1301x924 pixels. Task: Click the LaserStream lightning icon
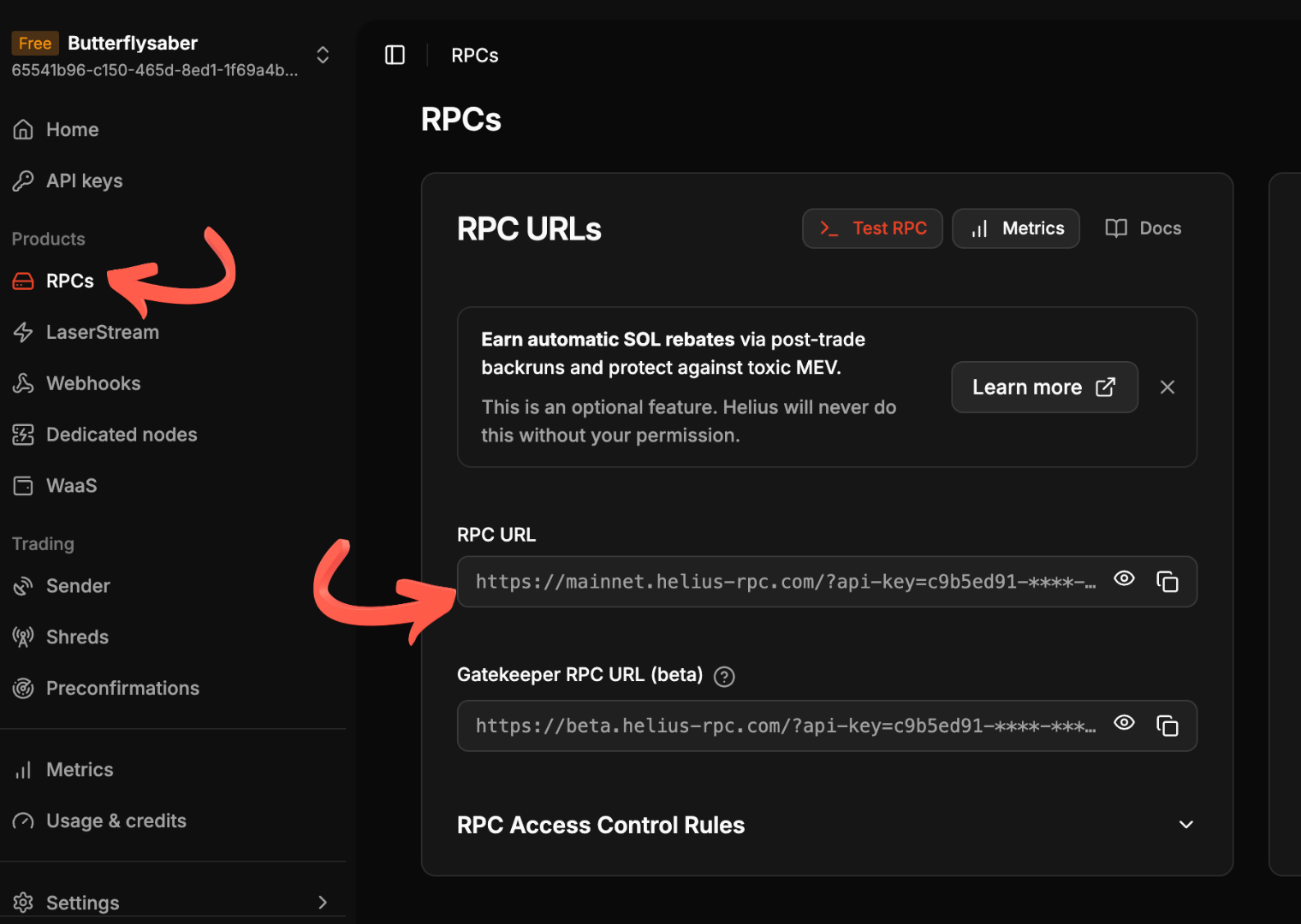pos(23,332)
